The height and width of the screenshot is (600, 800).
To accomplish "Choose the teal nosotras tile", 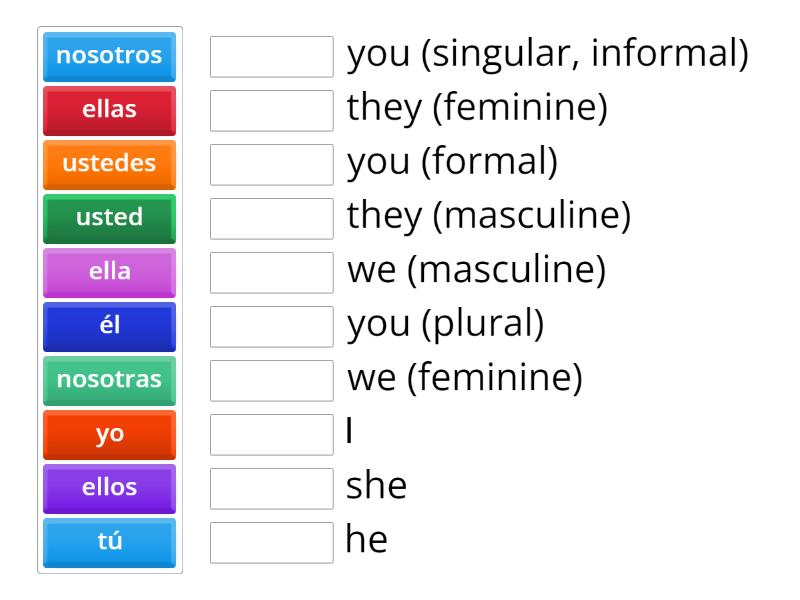I will click(x=109, y=381).
